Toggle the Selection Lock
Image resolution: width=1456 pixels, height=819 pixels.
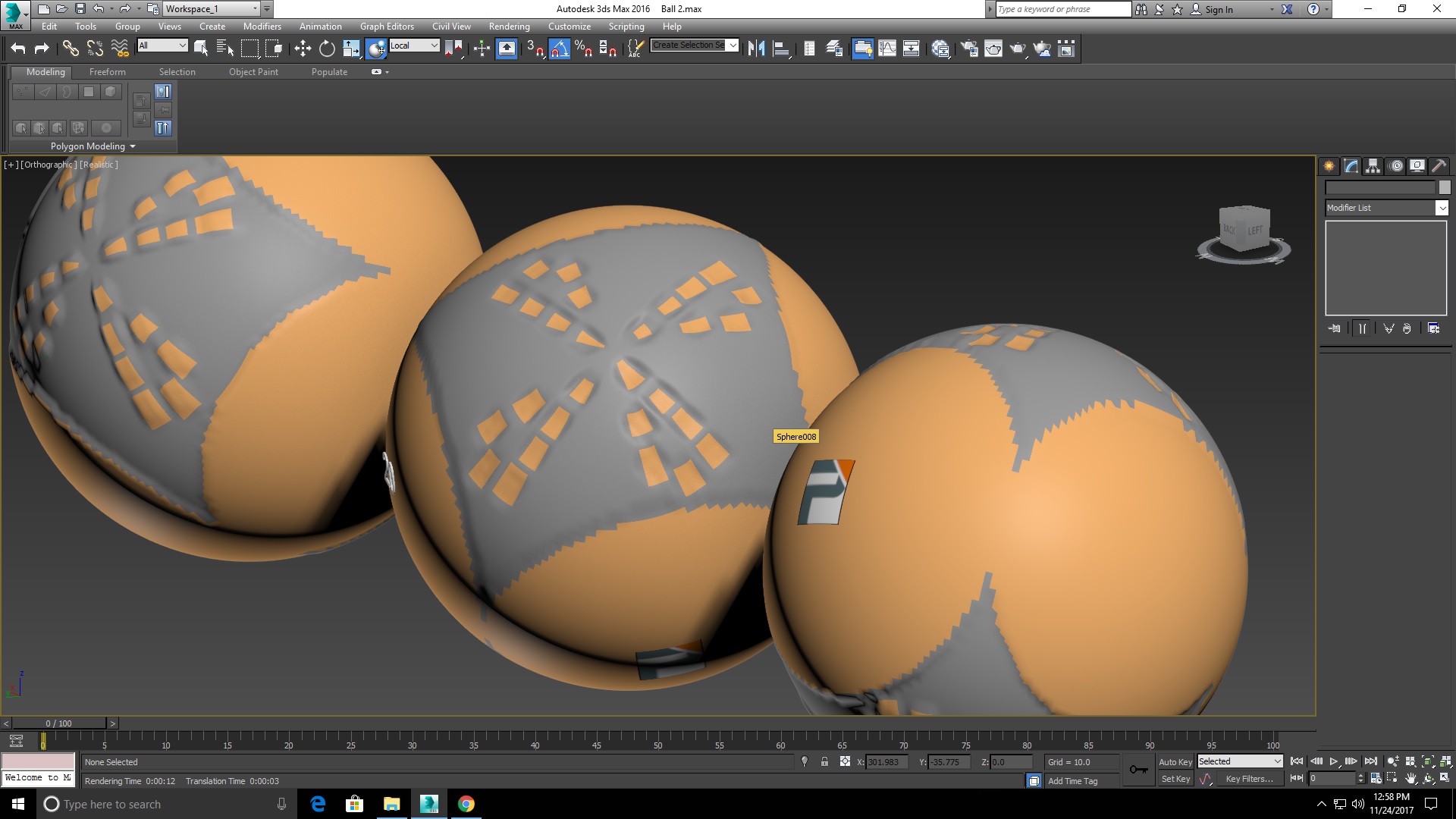(x=824, y=762)
